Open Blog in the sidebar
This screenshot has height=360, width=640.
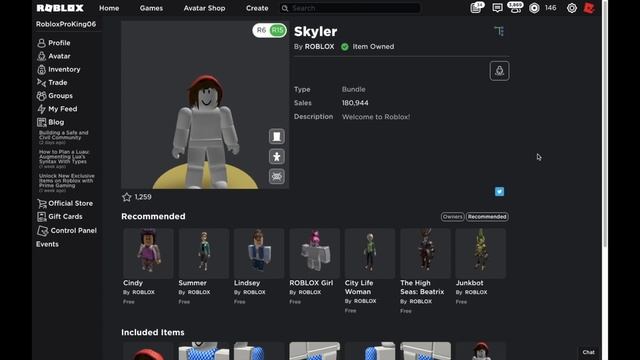[51, 122]
